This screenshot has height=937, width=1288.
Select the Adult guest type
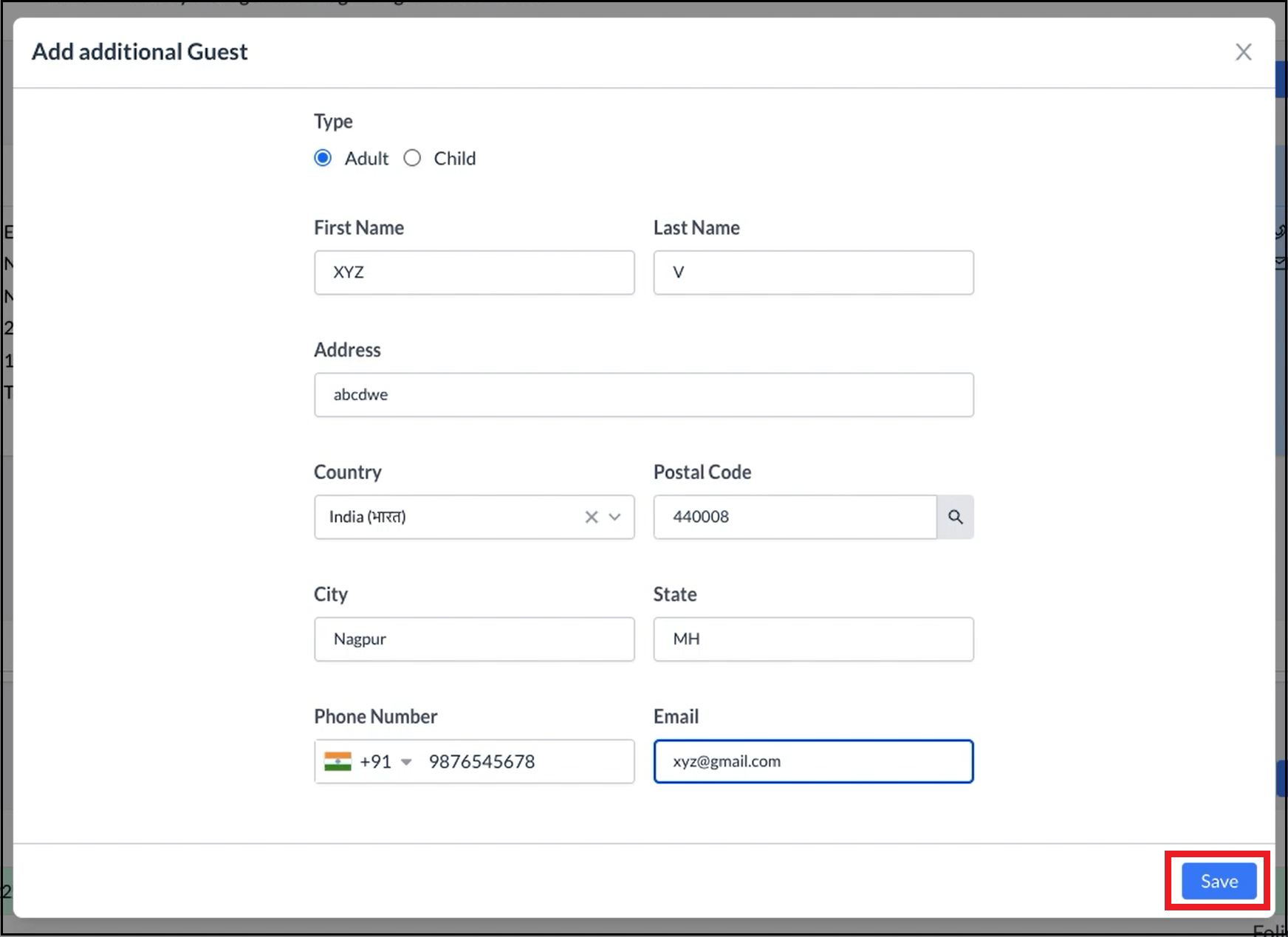tap(323, 157)
